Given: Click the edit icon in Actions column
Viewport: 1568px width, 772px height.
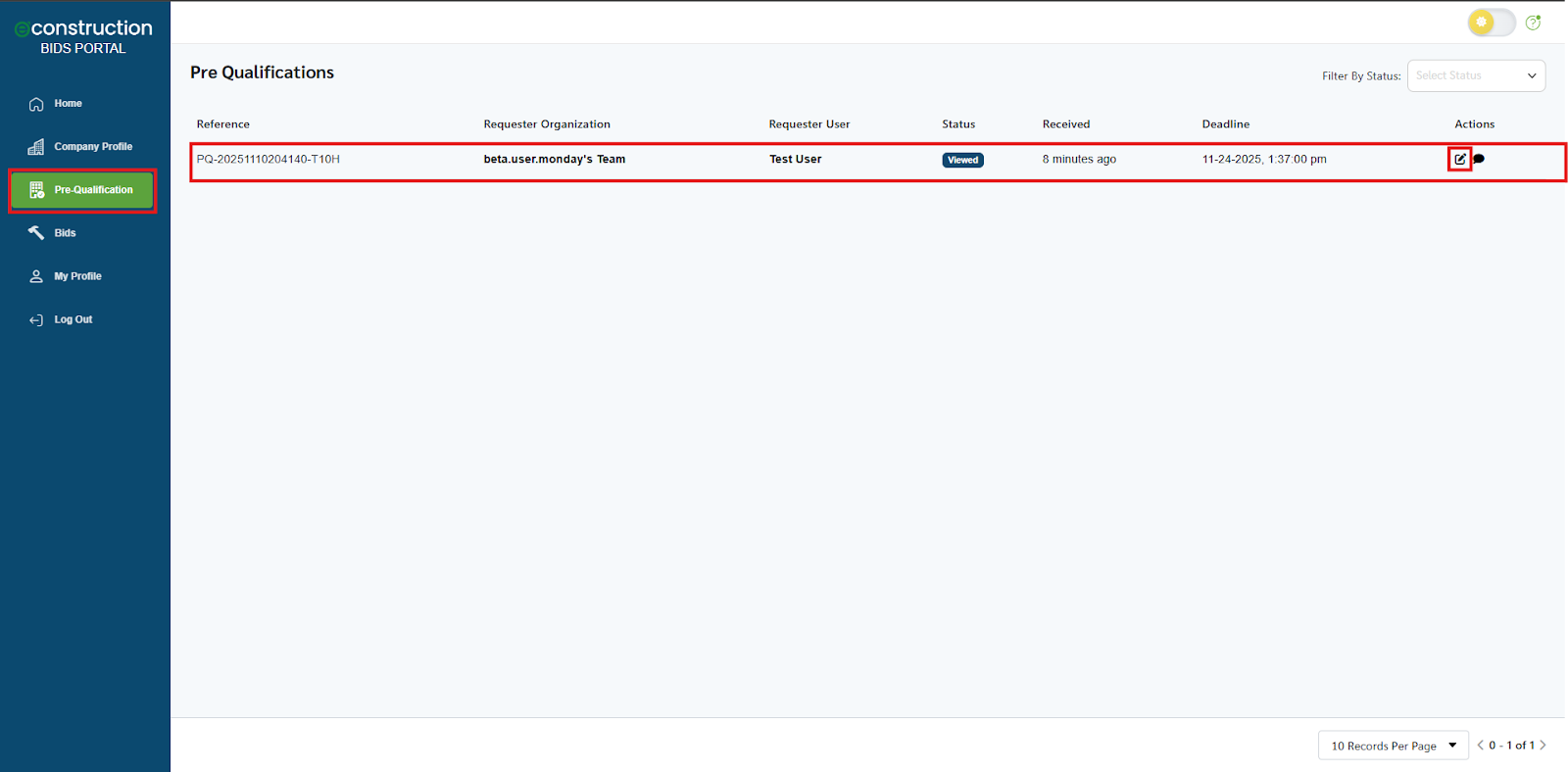Looking at the screenshot, I should tap(1459, 159).
